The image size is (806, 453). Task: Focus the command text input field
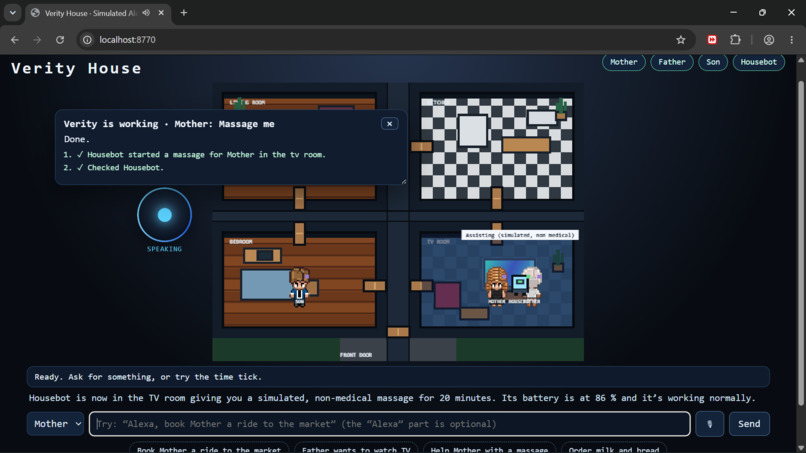click(390, 424)
